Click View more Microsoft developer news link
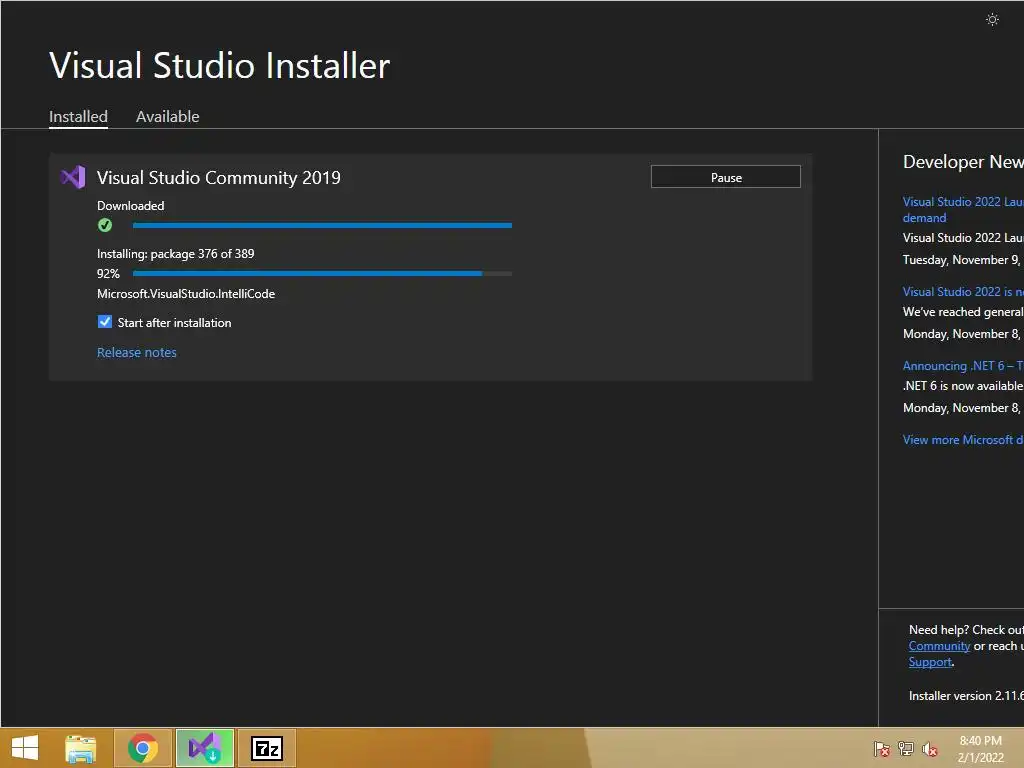 click(x=963, y=440)
